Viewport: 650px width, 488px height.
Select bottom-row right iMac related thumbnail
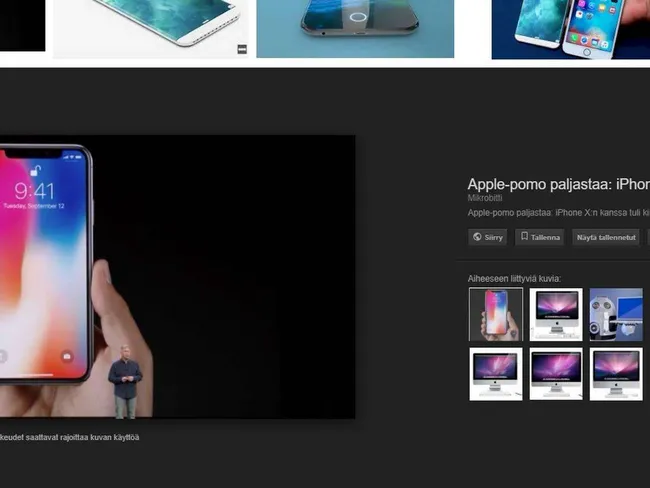pyautogui.click(x=616, y=373)
